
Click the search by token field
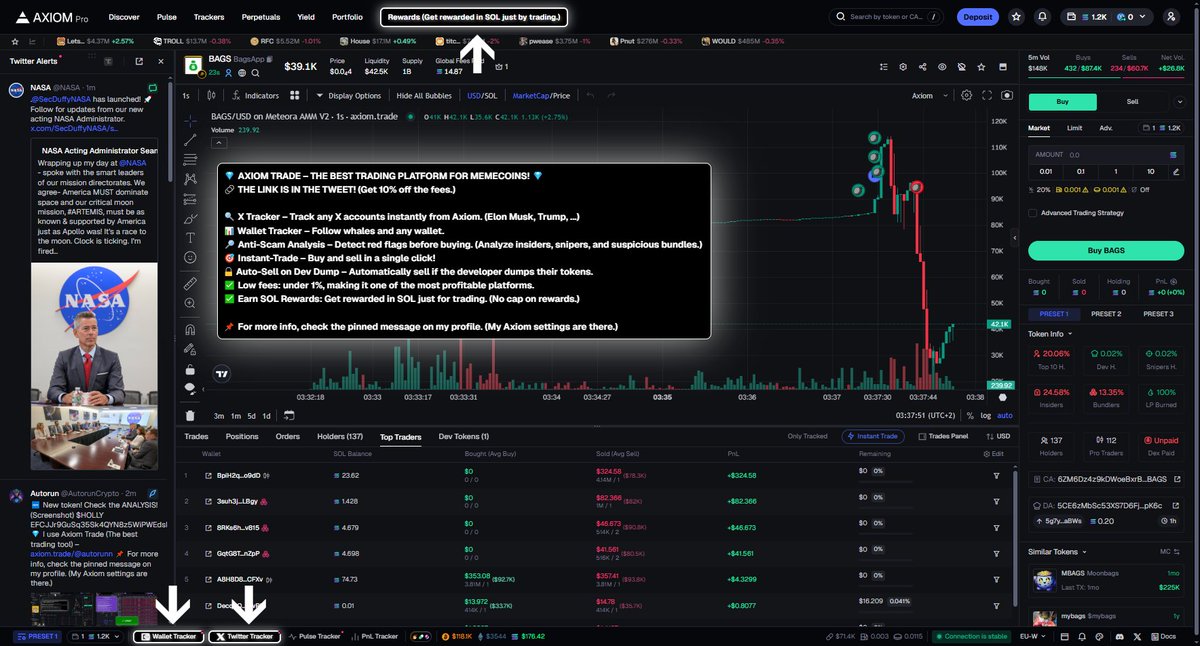coord(887,17)
